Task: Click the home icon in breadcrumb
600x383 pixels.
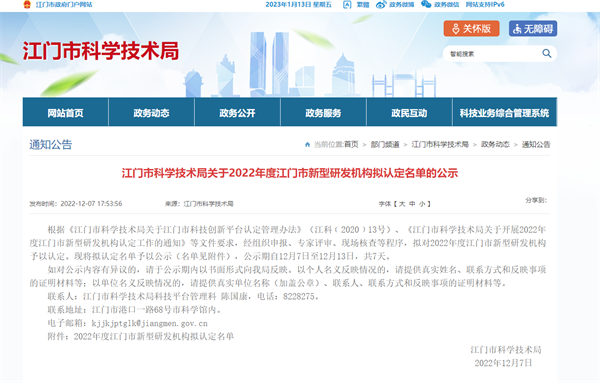Action: click(x=307, y=145)
